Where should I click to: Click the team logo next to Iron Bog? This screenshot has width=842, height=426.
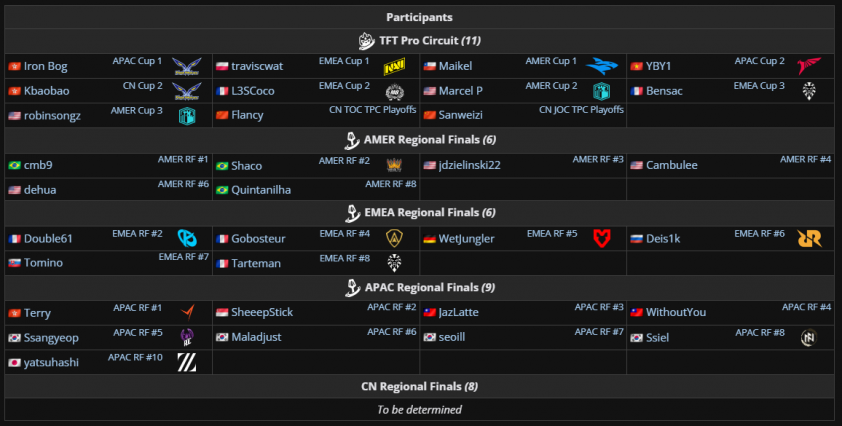point(186,67)
